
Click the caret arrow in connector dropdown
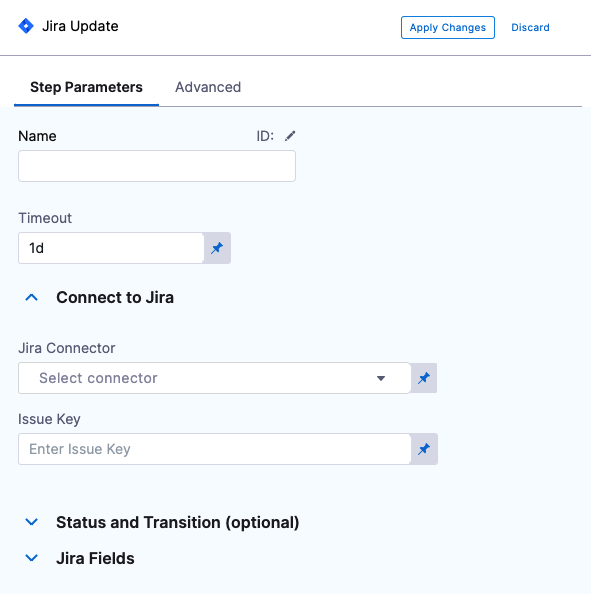point(381,378)
